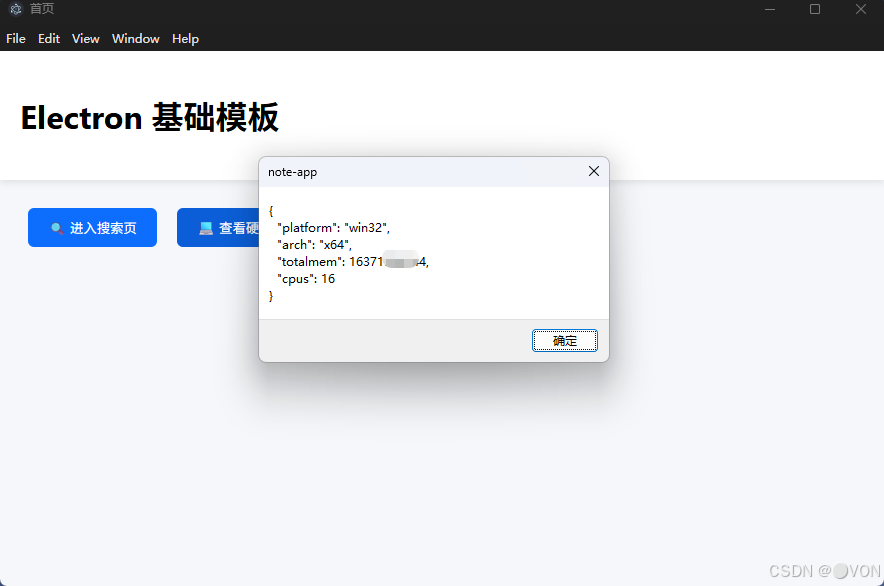The width and height of the screenshot is (884, 586).
Task: Open the File menu
Action: point(16,39)
